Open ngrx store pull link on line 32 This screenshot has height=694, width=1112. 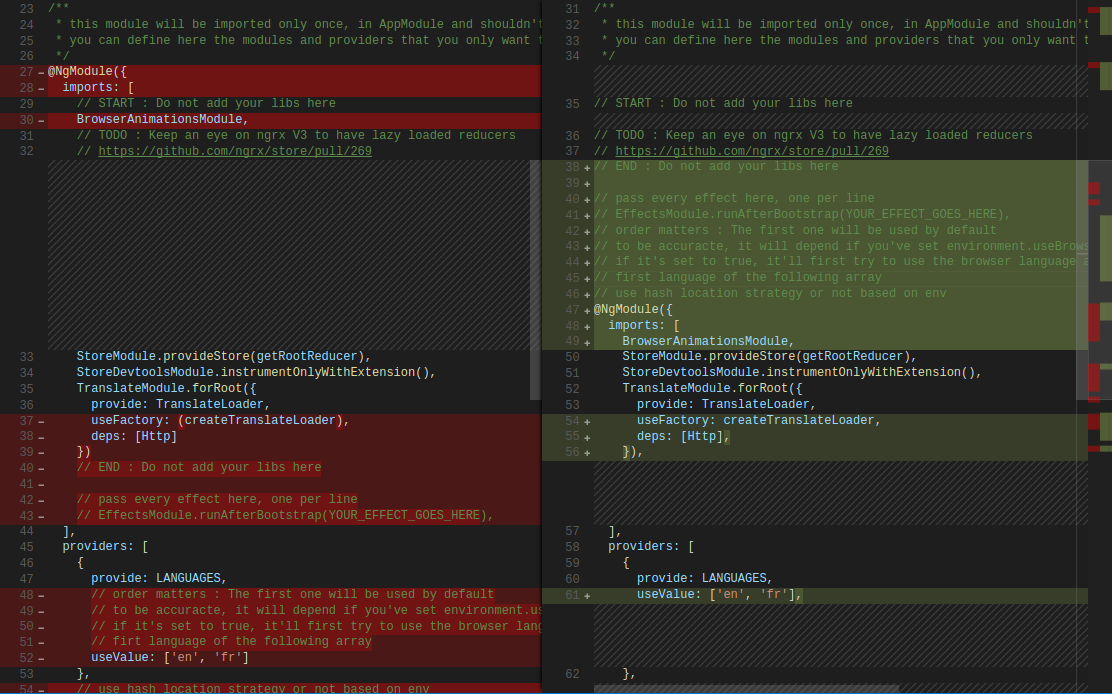[235, 151]
